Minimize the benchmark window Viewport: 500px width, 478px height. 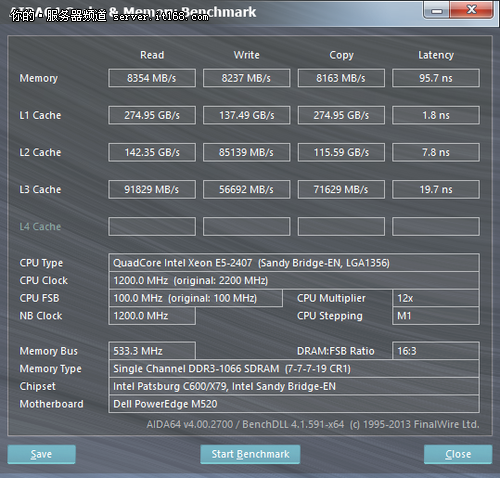[437, 10]
